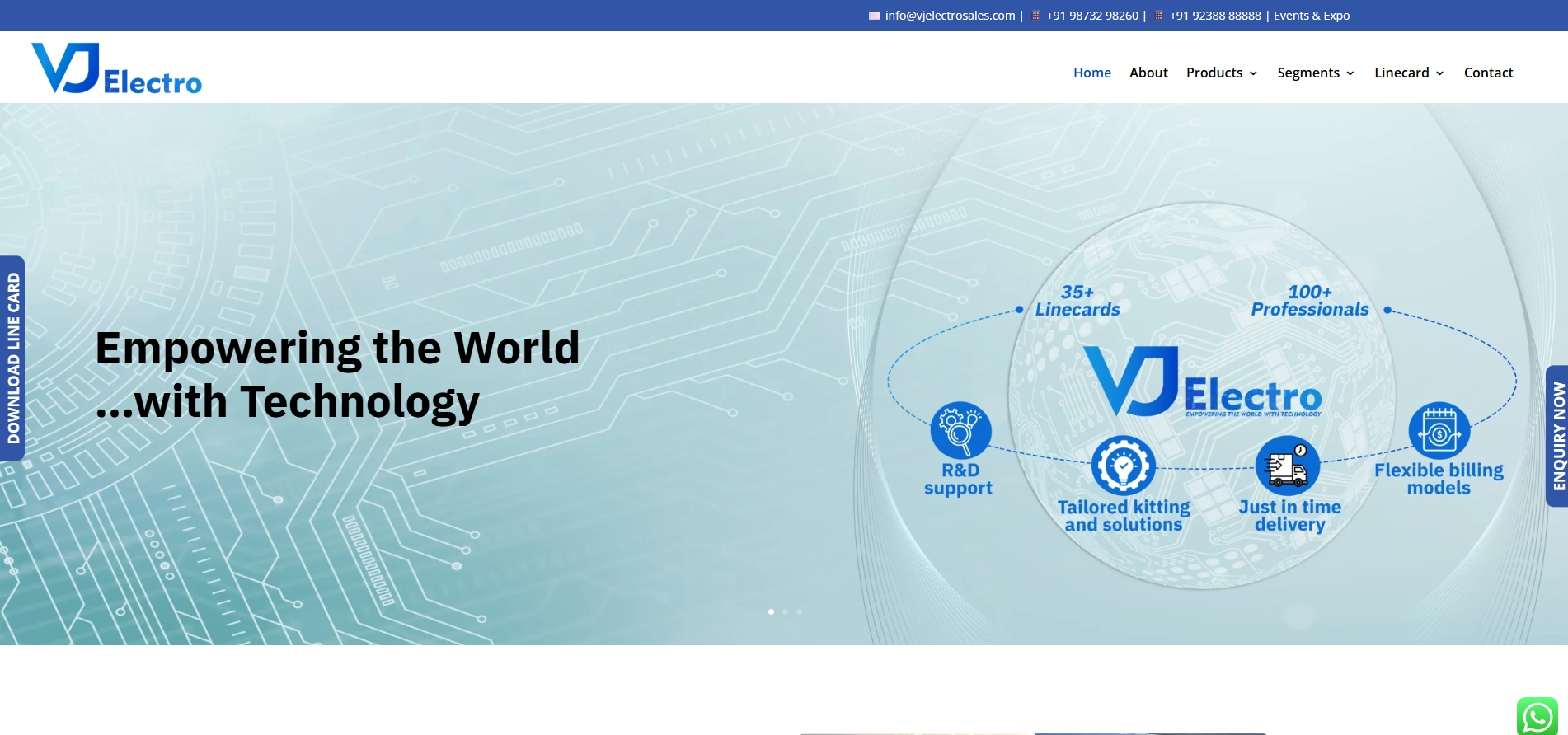
Task: Click the center VJ Electro hero logo
Action: [x=1202, y=383]
